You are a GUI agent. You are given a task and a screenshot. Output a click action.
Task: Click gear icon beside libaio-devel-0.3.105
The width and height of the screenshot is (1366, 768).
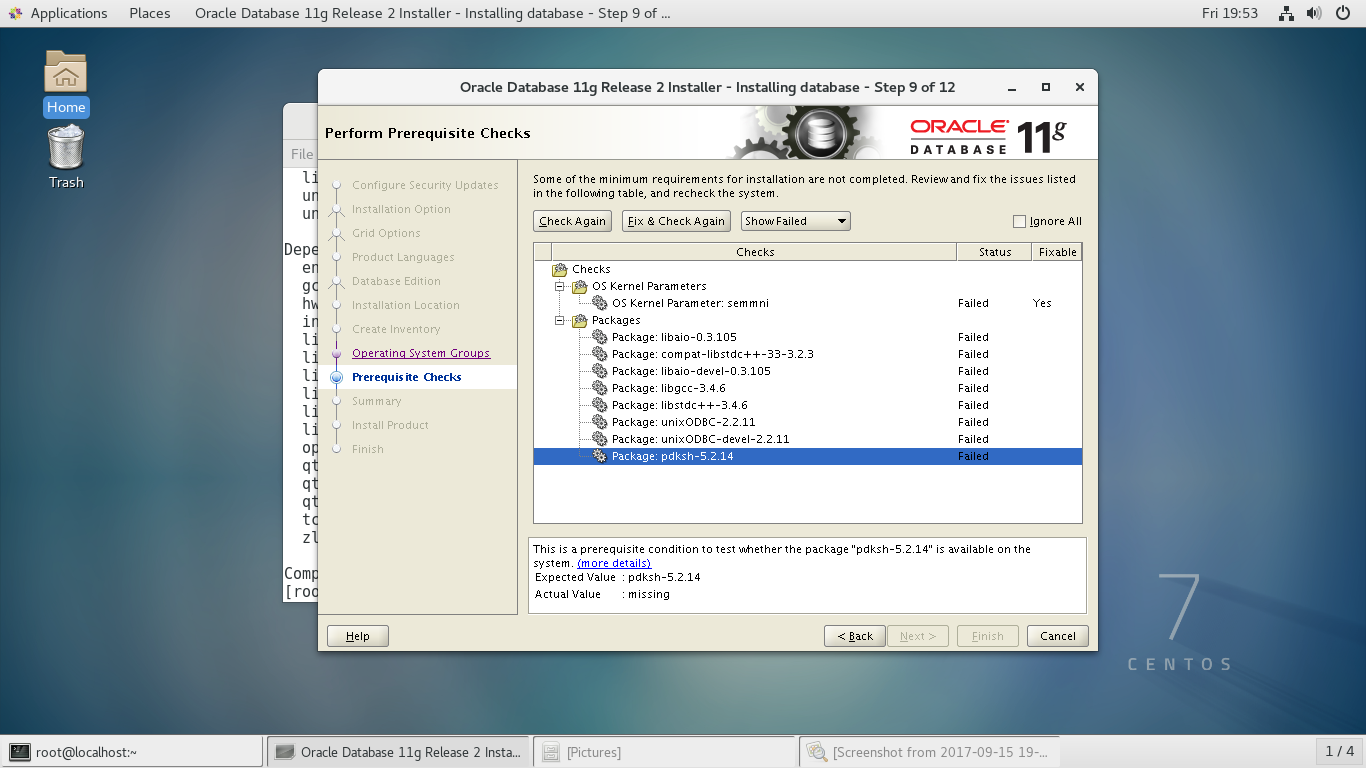[600, 371]
